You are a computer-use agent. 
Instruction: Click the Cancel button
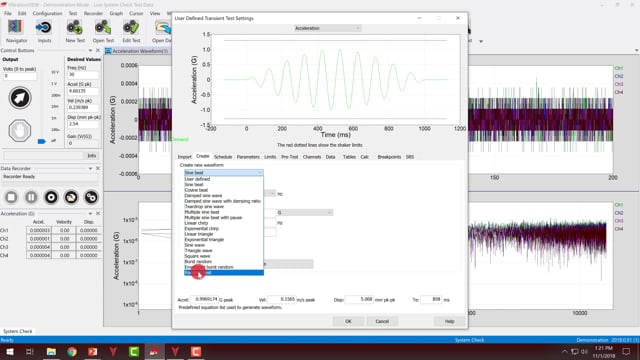(x=382, y=321)
